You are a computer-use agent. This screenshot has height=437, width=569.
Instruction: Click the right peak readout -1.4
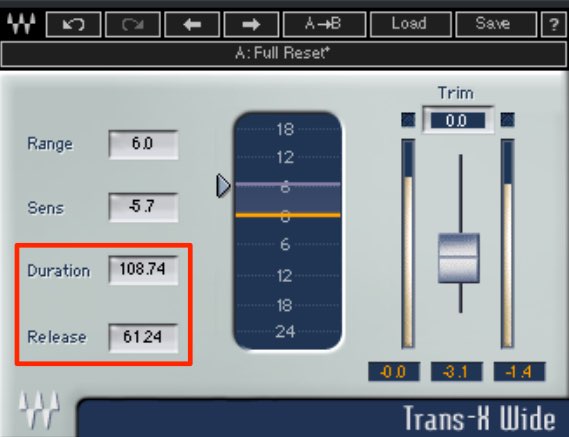tap(519, 372)
